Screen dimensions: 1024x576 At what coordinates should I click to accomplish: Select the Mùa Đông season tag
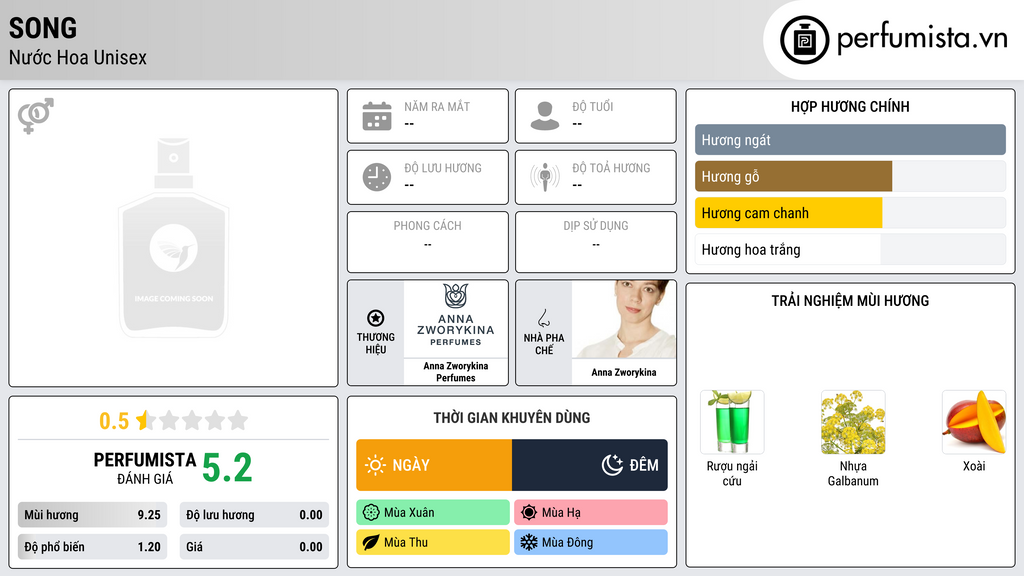point(591,542)
